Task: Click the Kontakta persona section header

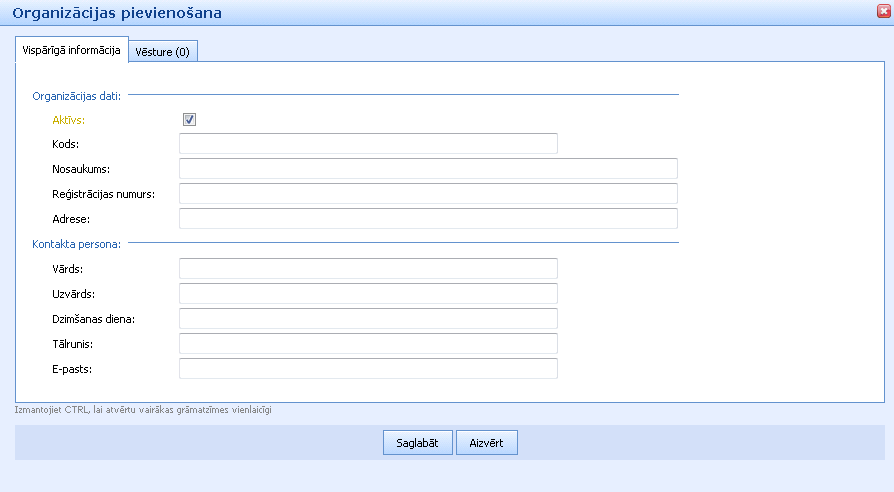Action: click(76, 243)
